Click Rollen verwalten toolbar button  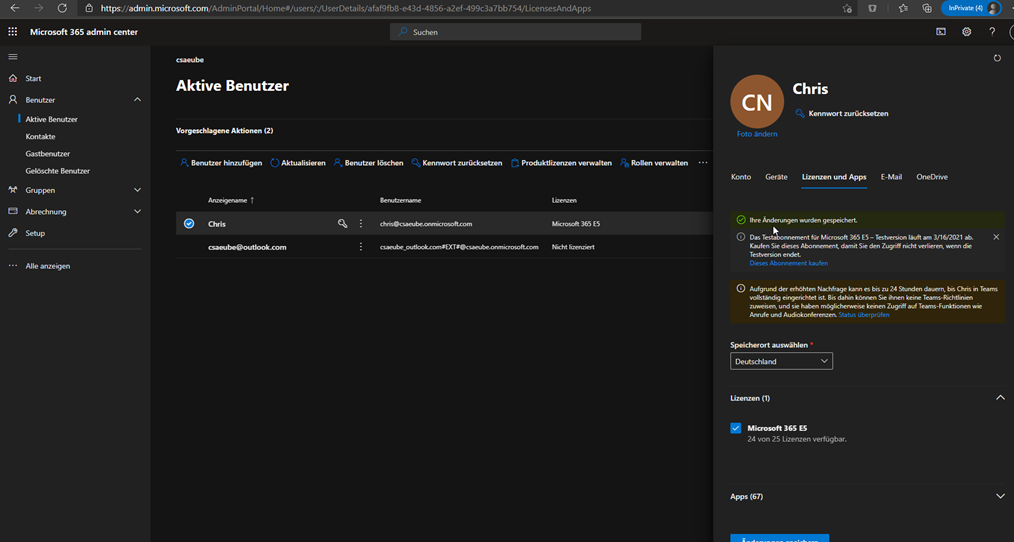click(x=654, y=163)
